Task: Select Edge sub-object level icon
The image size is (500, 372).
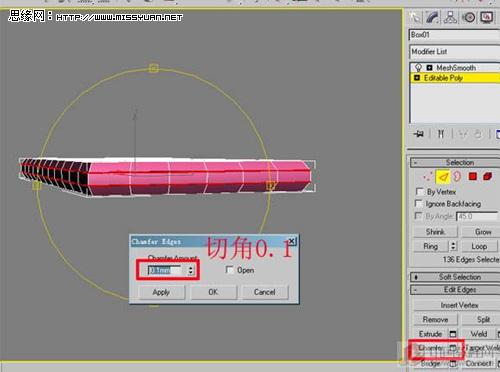Action: tap(443, 176)
